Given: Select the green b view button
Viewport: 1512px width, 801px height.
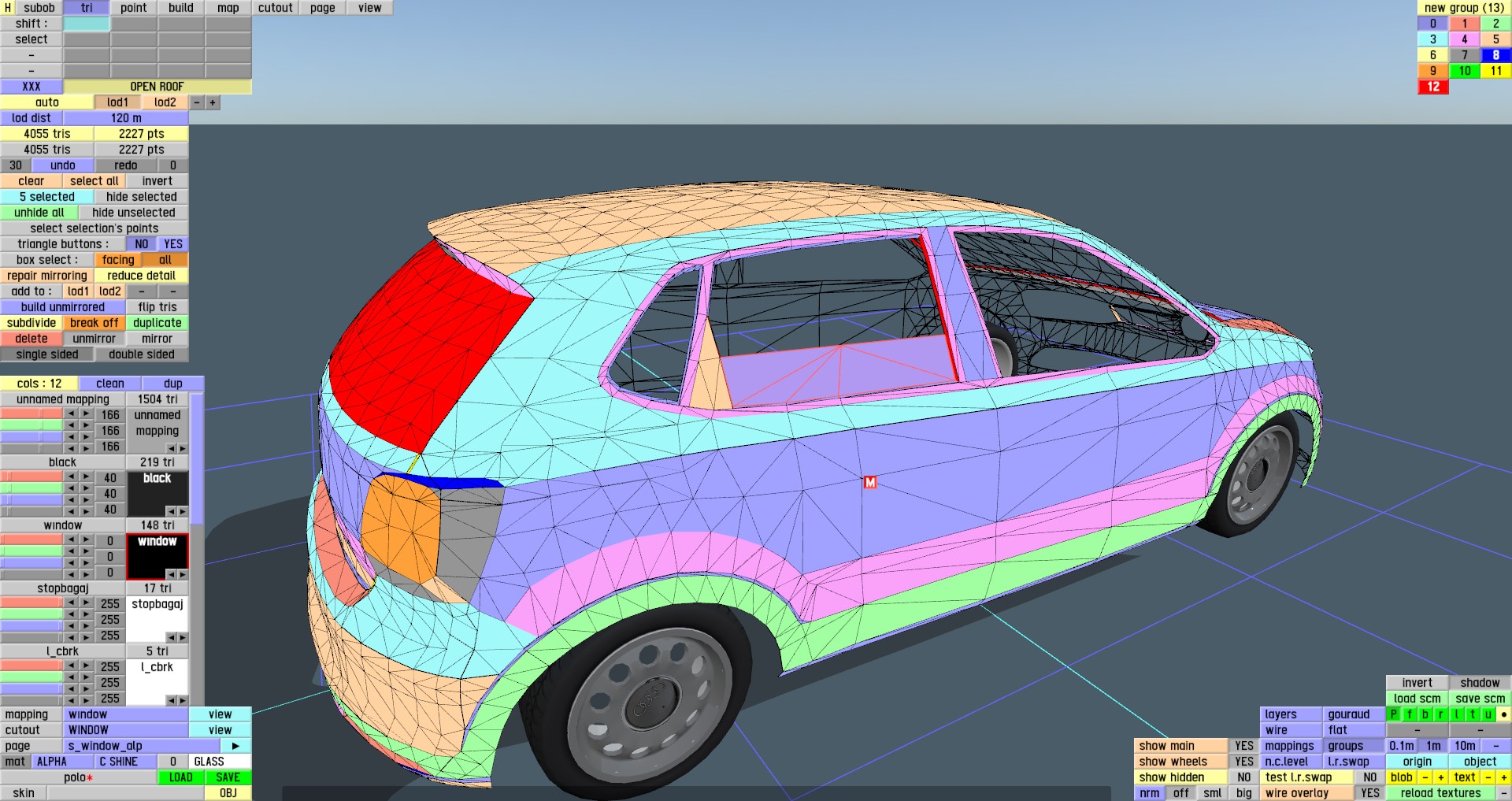Looking at the screenshot, I should (1425, 714).
